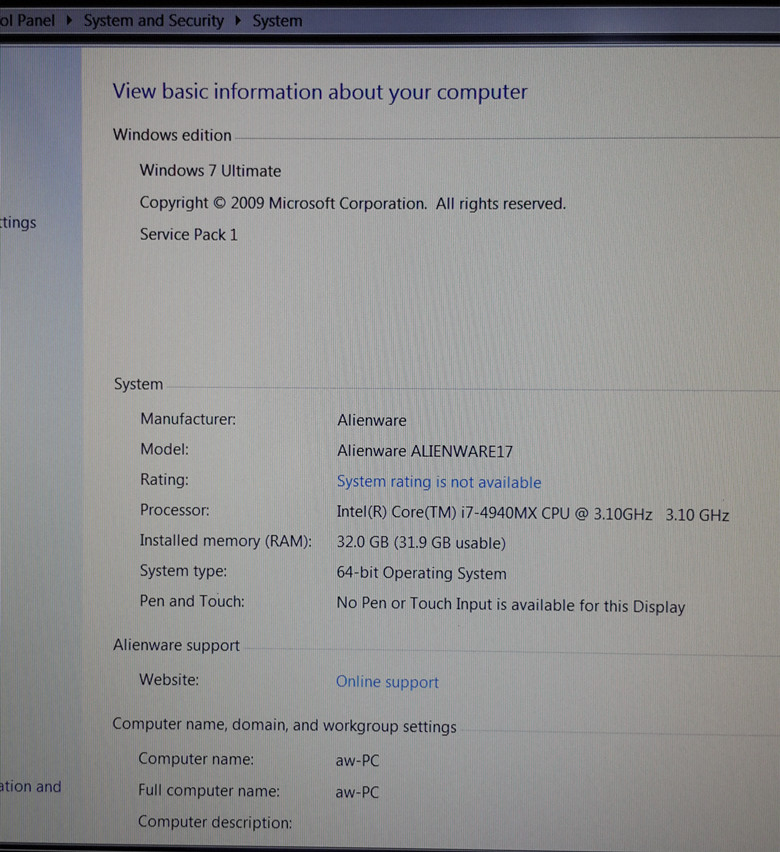Image resolution: width=780 pixels, height=852 pixels.
Task: Click the 'Pen and Touch:' label
Action: click(x=192, y=602)
